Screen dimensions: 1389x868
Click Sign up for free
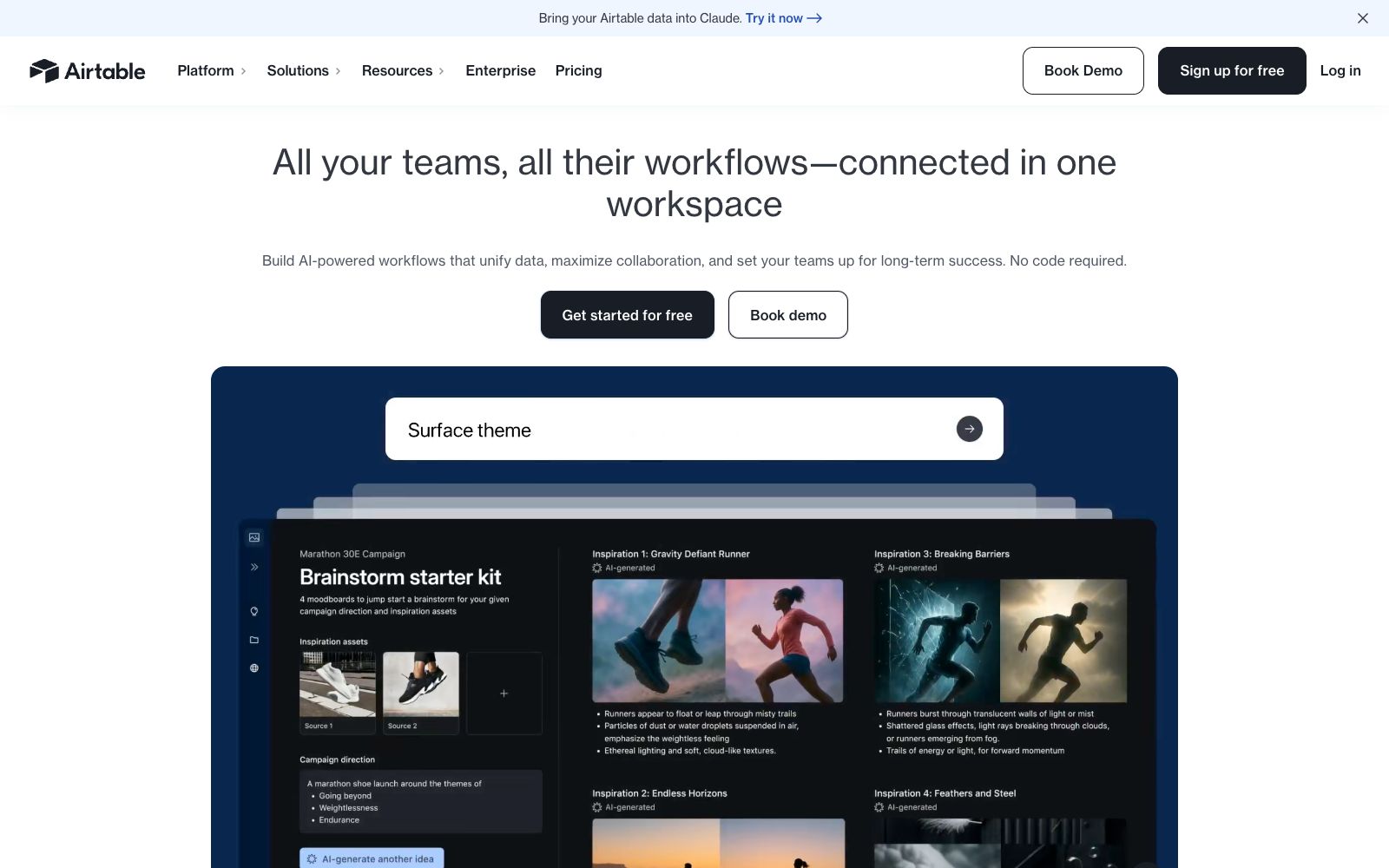pyautogui.click(x=1232, y=71)
